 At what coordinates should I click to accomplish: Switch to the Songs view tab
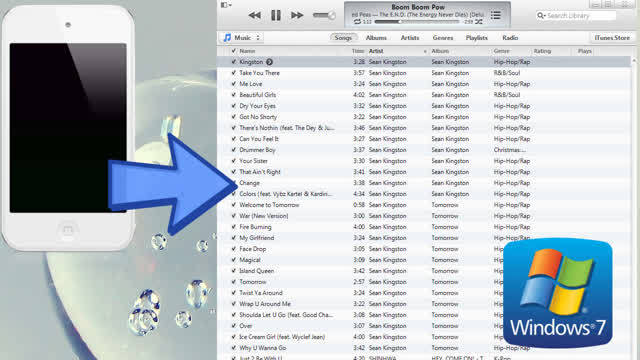click(x=343, y=38)
